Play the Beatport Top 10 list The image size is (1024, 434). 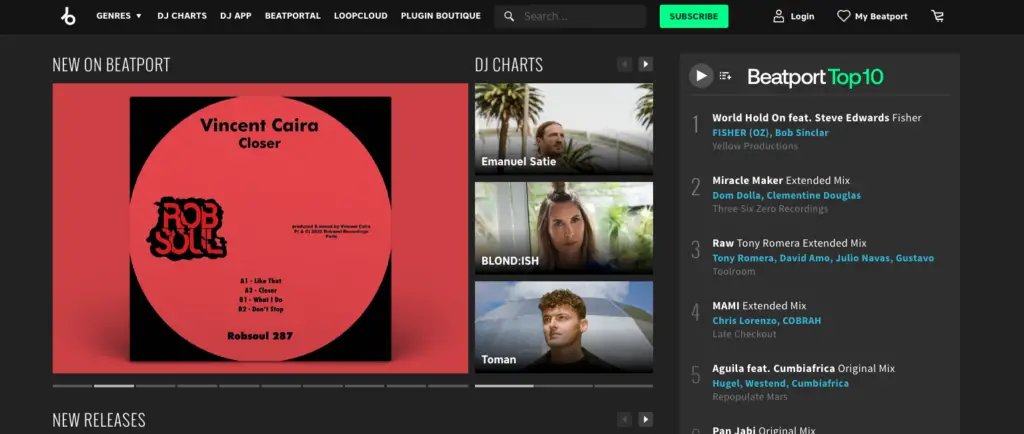[x=701, y=76]
